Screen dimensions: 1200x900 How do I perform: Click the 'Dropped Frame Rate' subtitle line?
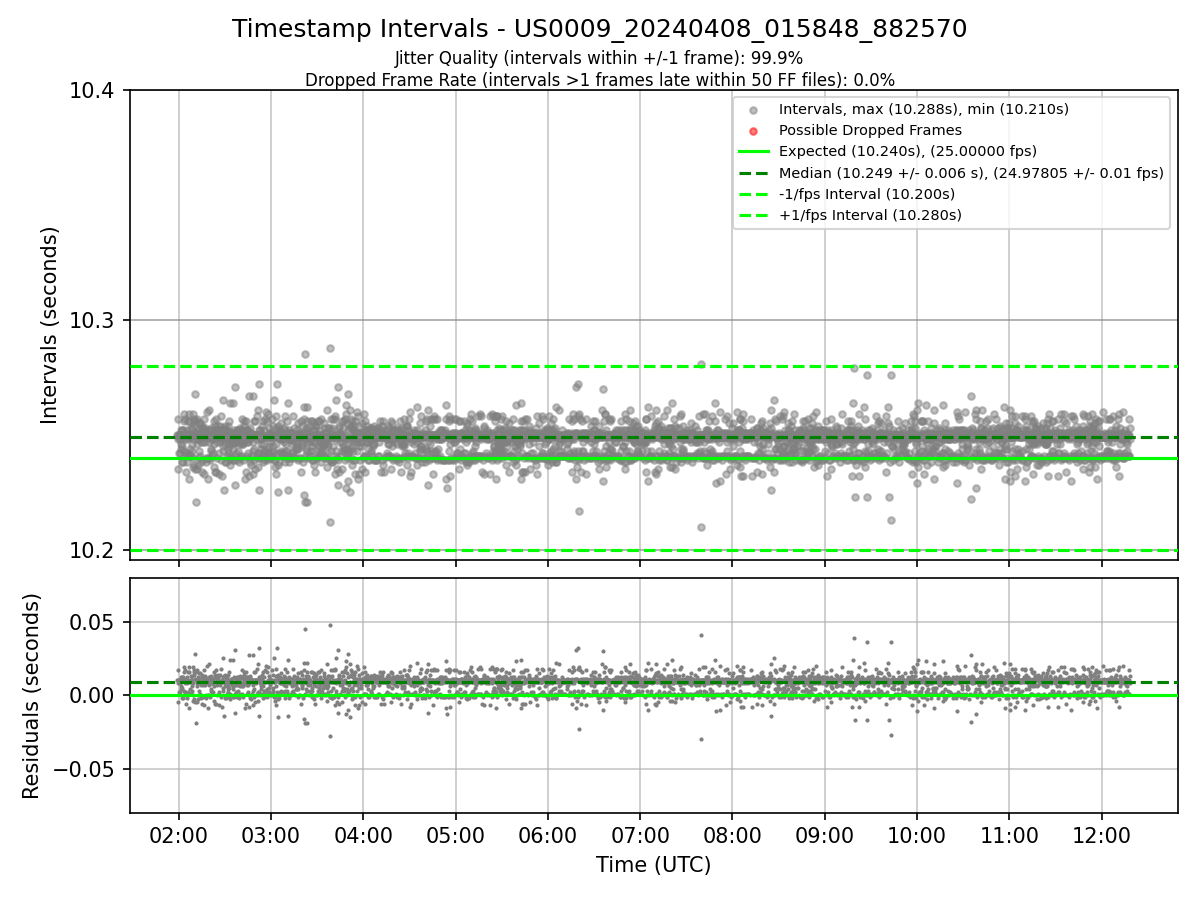pyautogui.click(x=599, y=80)
